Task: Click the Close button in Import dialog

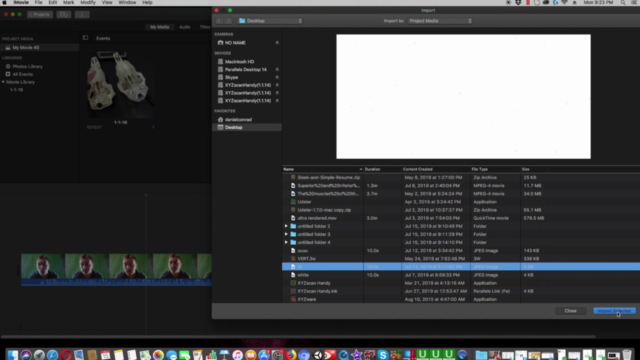Action: point(570,311)
